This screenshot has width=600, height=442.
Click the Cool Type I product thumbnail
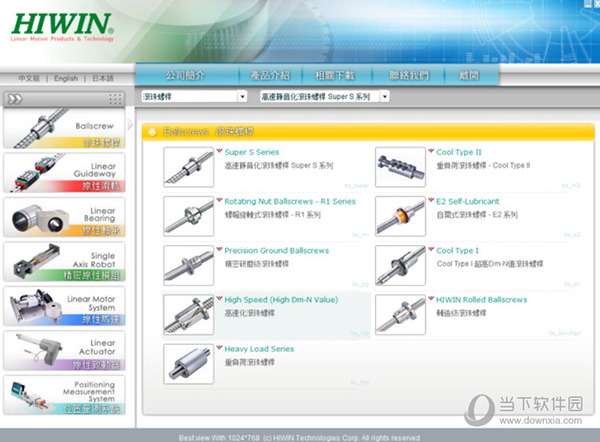400,266
